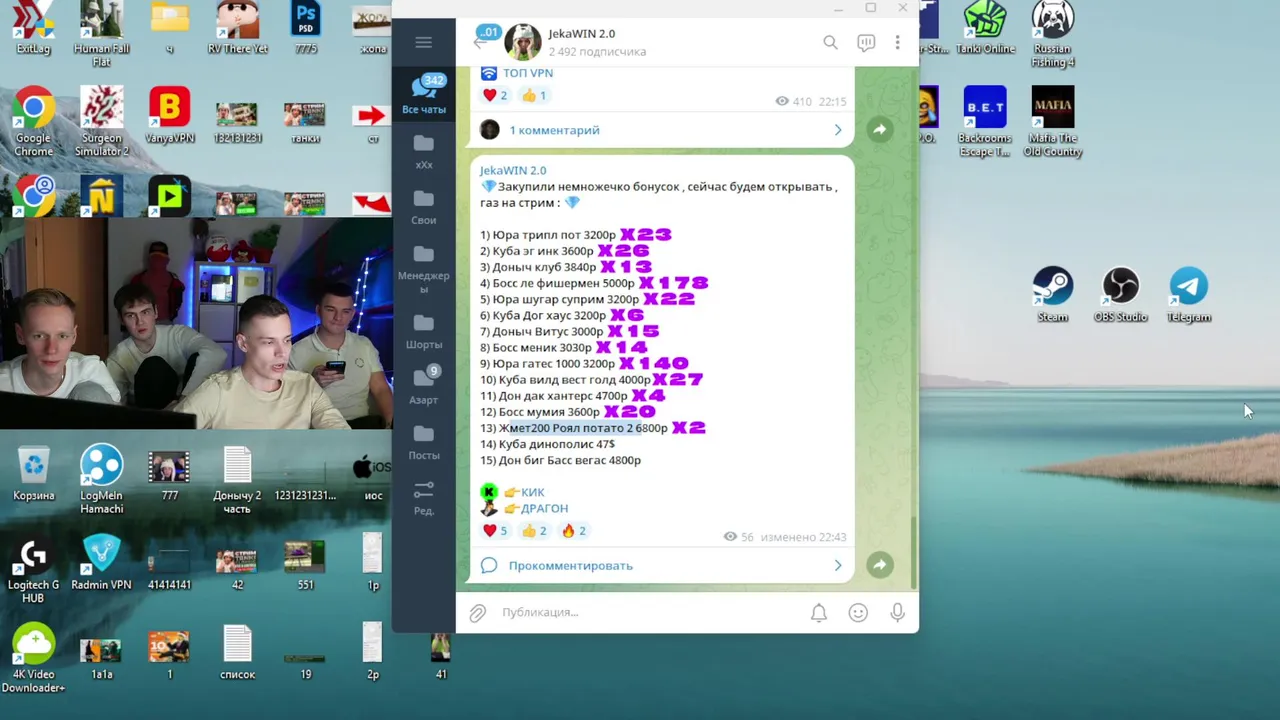Image resolution: width=1280 pixels, height=720 pixels.
Task: Select the VanyaVPN desktop icon
Action: 169,115
